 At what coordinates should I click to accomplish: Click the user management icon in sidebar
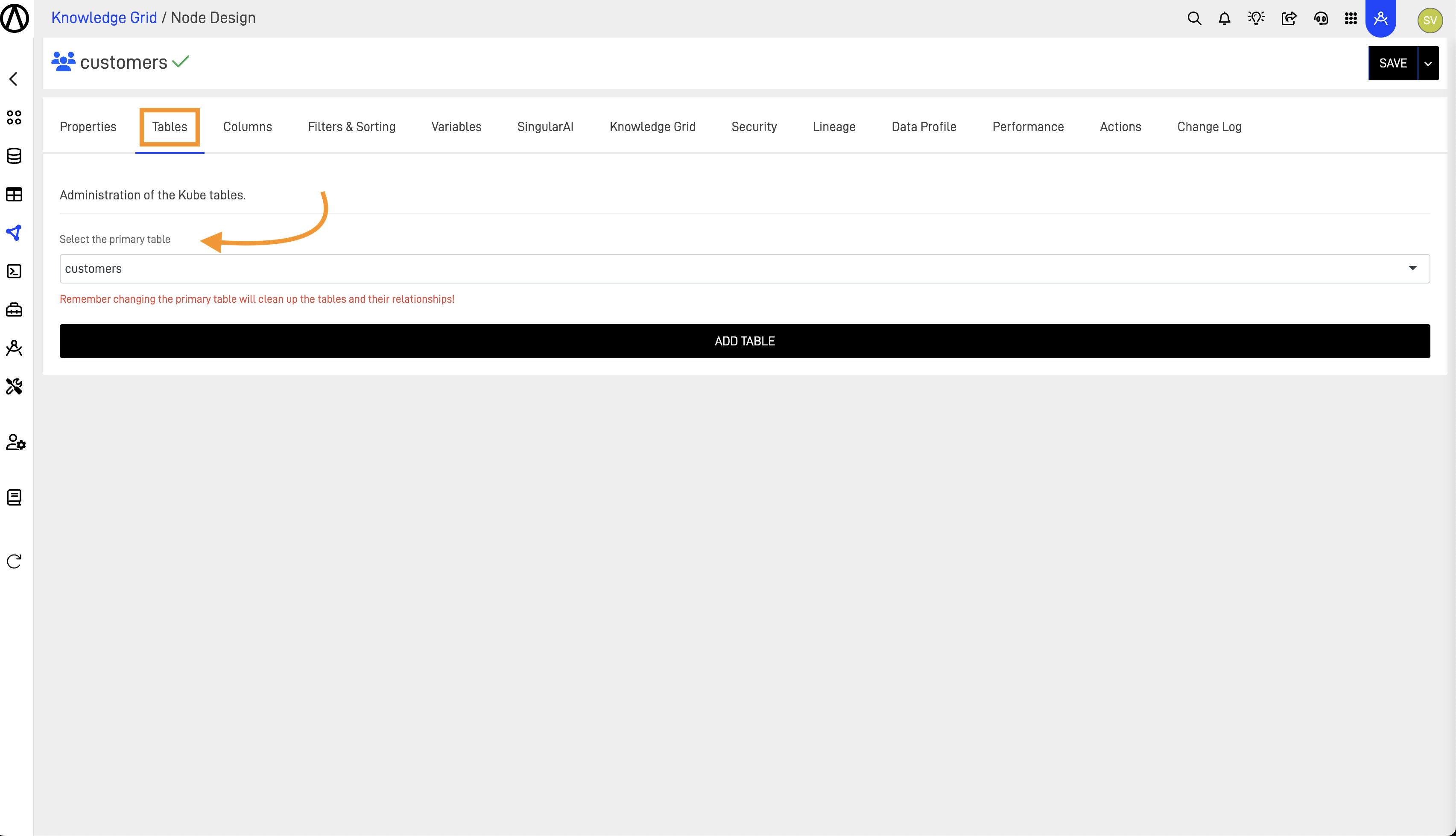tap(14, 442)
